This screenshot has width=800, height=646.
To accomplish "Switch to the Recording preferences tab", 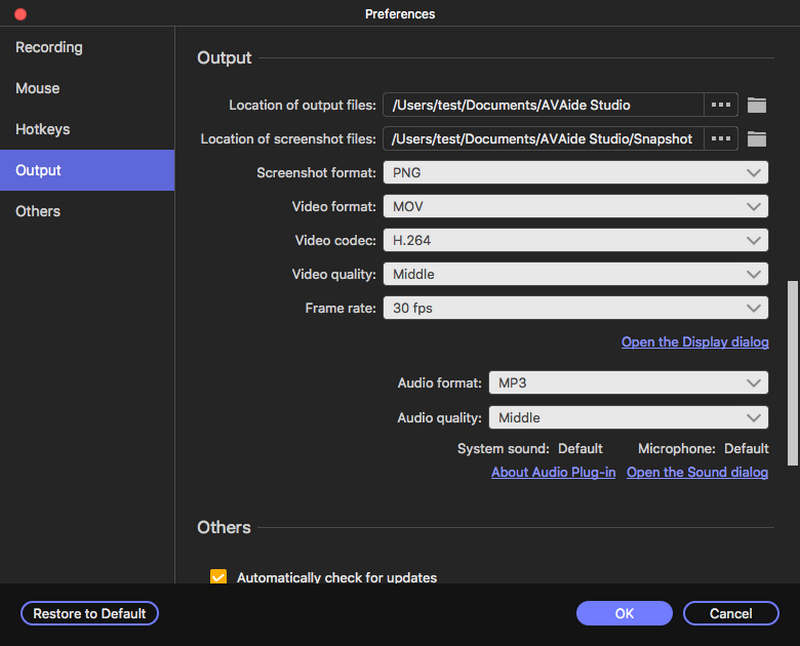I will pyautogui.click(x=87, y=47).
